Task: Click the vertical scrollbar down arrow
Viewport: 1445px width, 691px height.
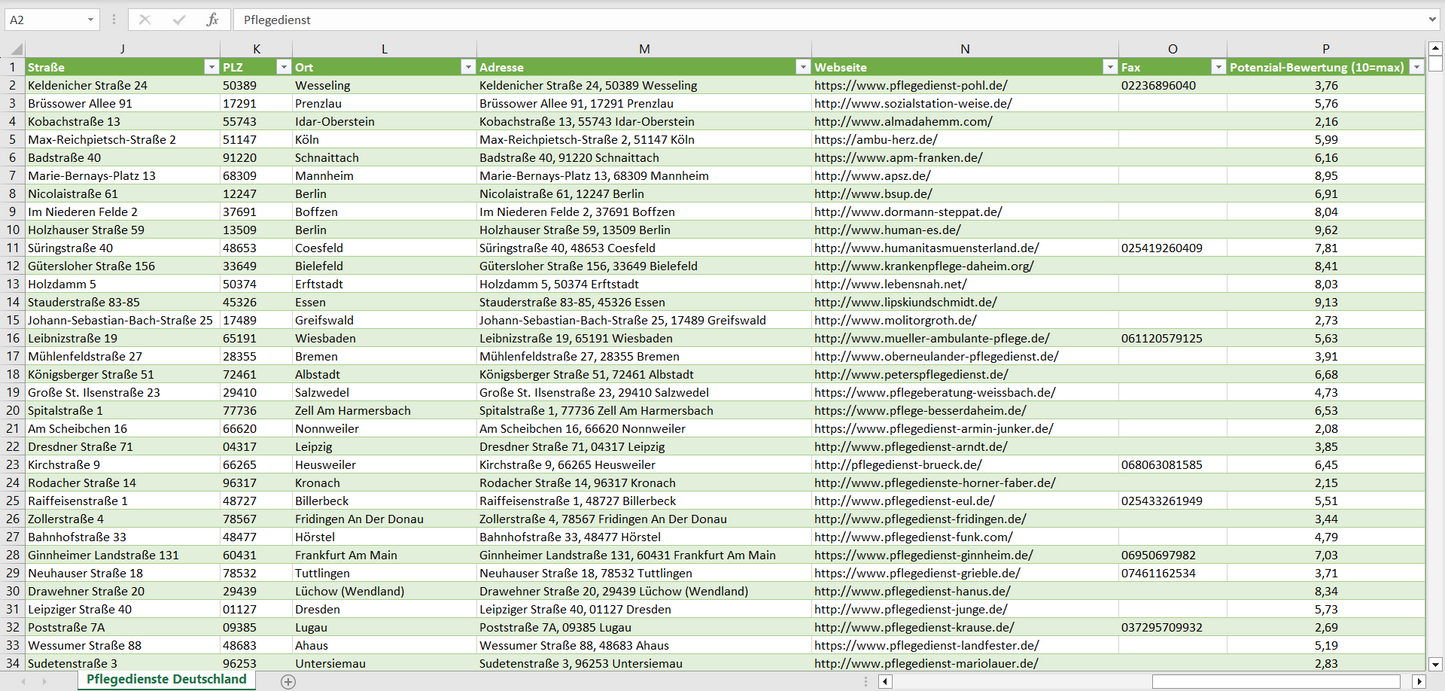Action: [1436, 663]
